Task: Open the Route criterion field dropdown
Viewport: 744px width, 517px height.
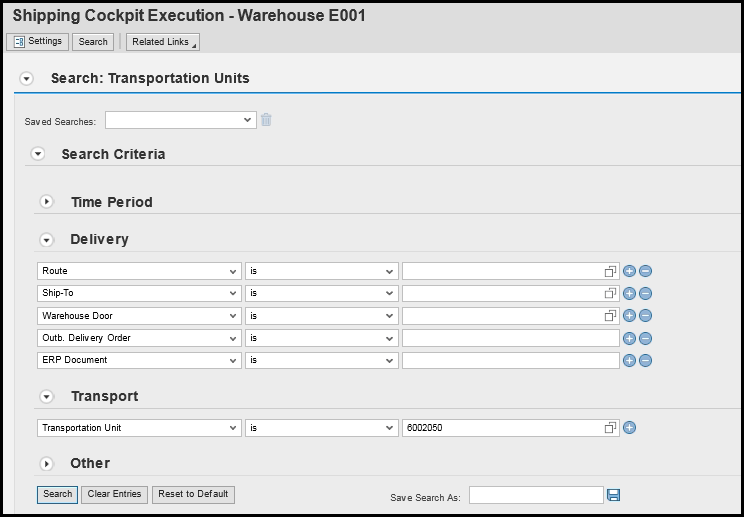Action: tap(234, 271)
